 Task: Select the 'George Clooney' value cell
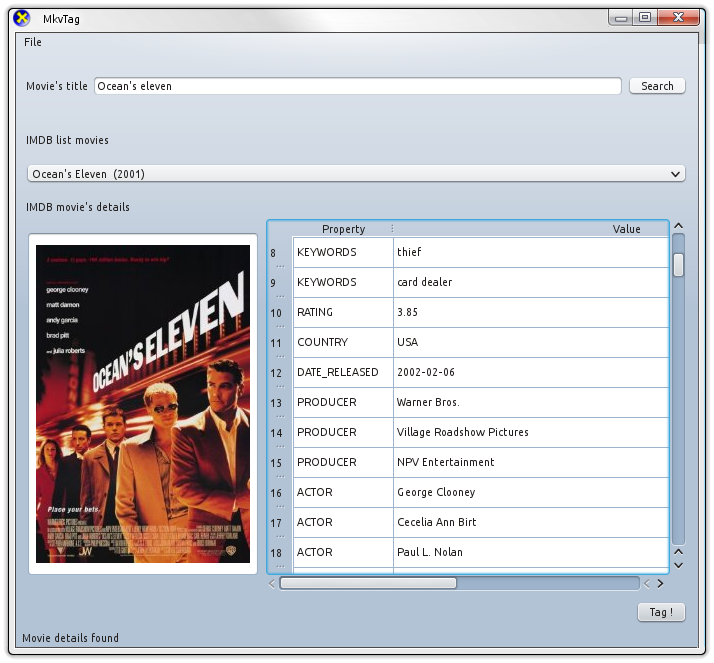coord(531,493)
